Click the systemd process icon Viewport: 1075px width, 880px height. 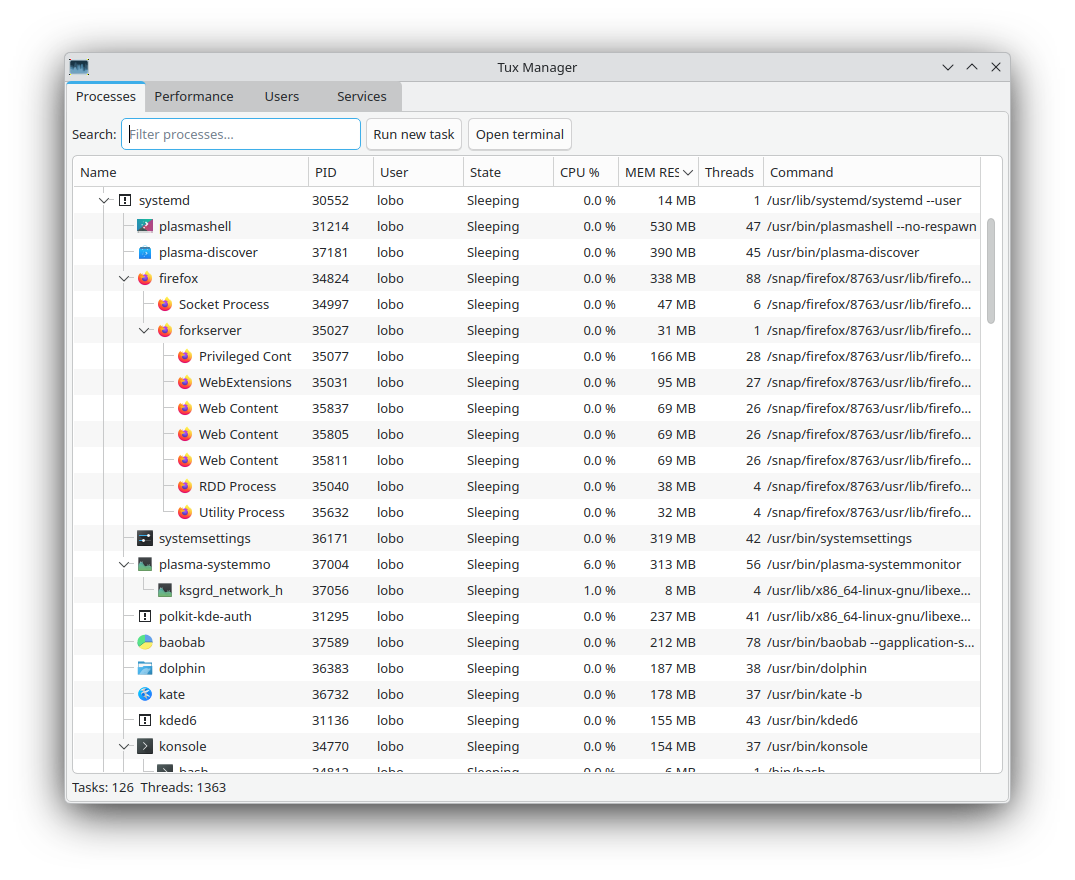tap(125, 200)
